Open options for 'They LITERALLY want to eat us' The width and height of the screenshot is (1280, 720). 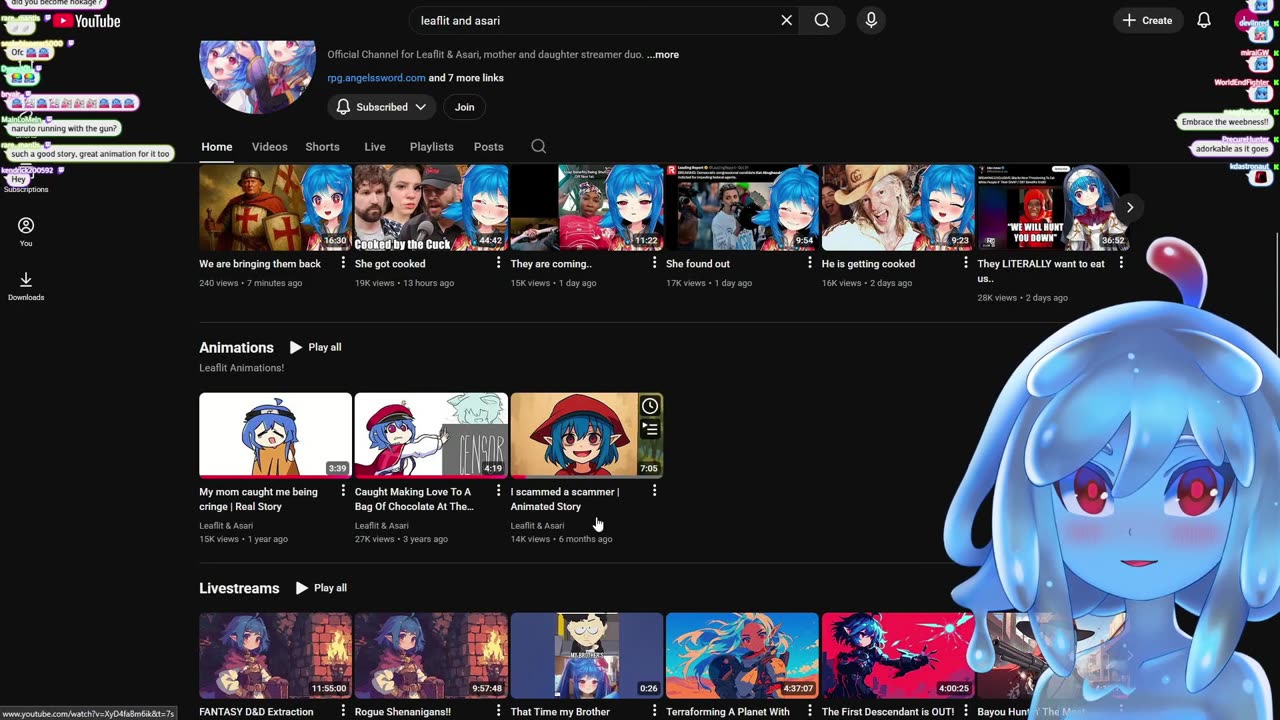point(1121,263)
